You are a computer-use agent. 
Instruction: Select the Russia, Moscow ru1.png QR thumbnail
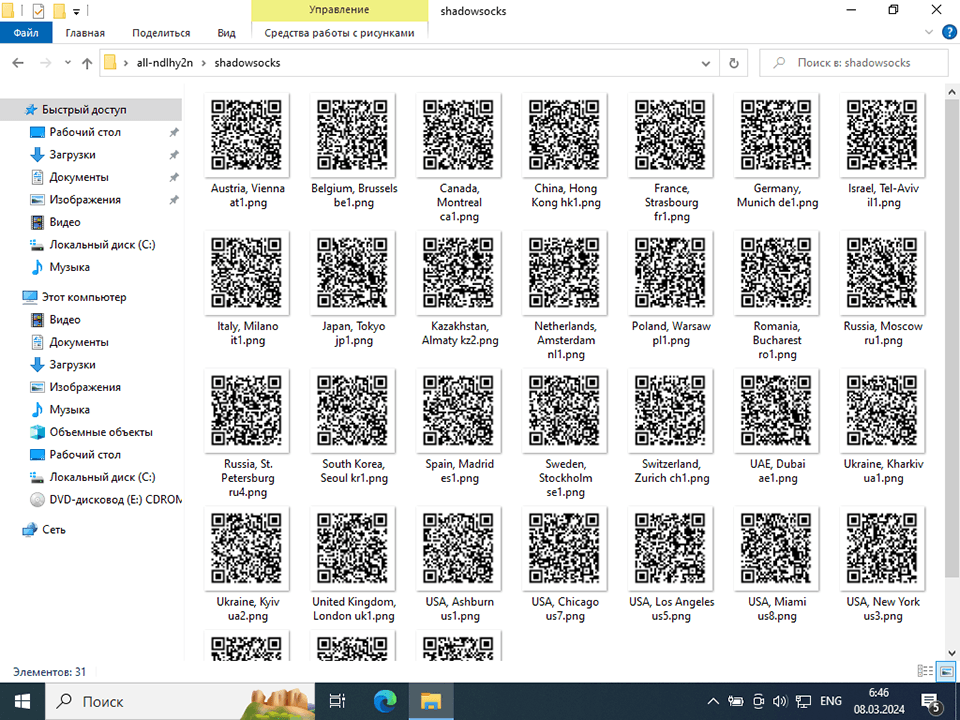tap(882, 272)
